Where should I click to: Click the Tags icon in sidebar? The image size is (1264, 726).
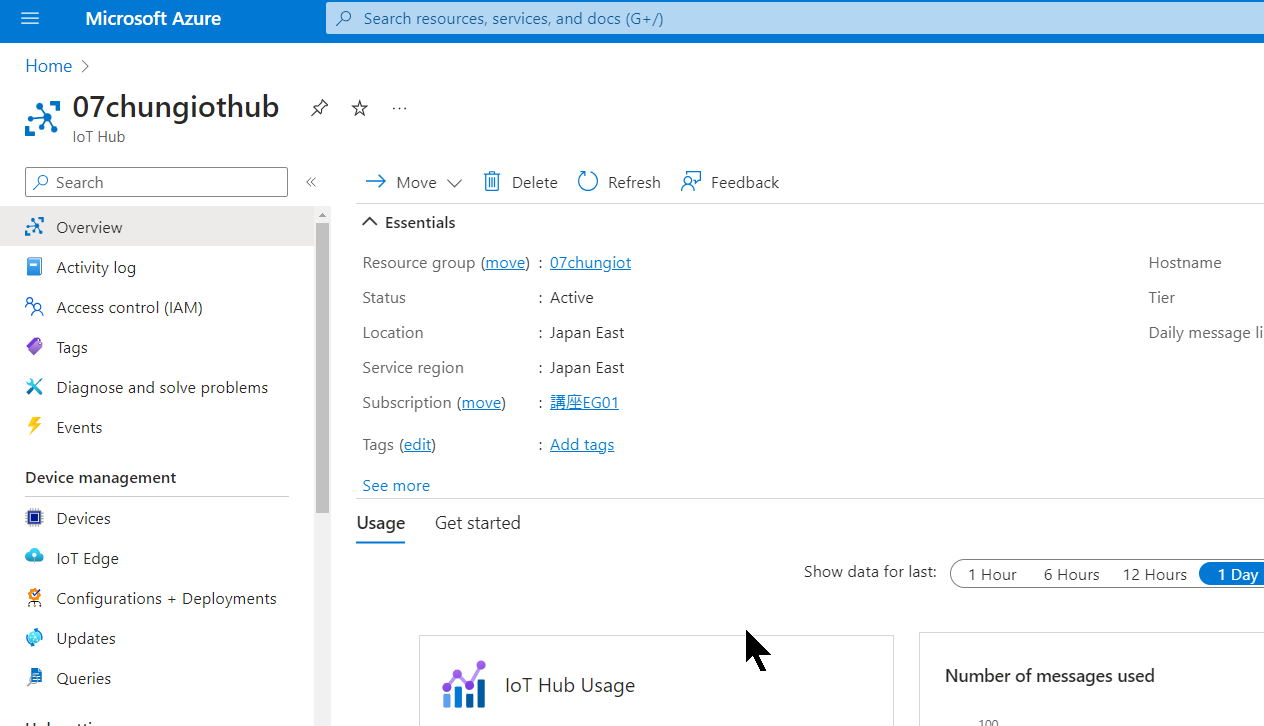(35, 347)
